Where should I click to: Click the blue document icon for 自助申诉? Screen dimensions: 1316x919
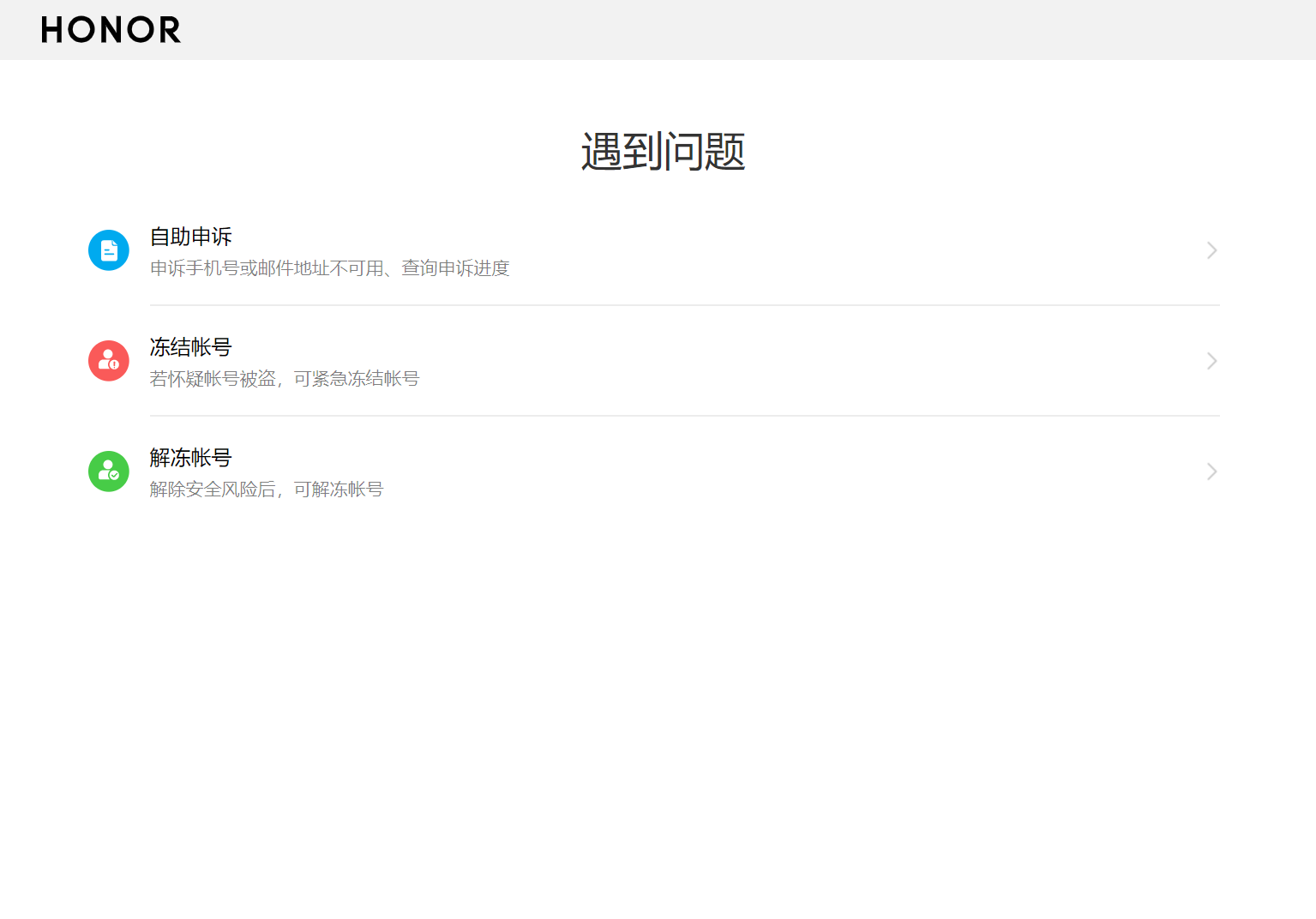tap(109, 250)
